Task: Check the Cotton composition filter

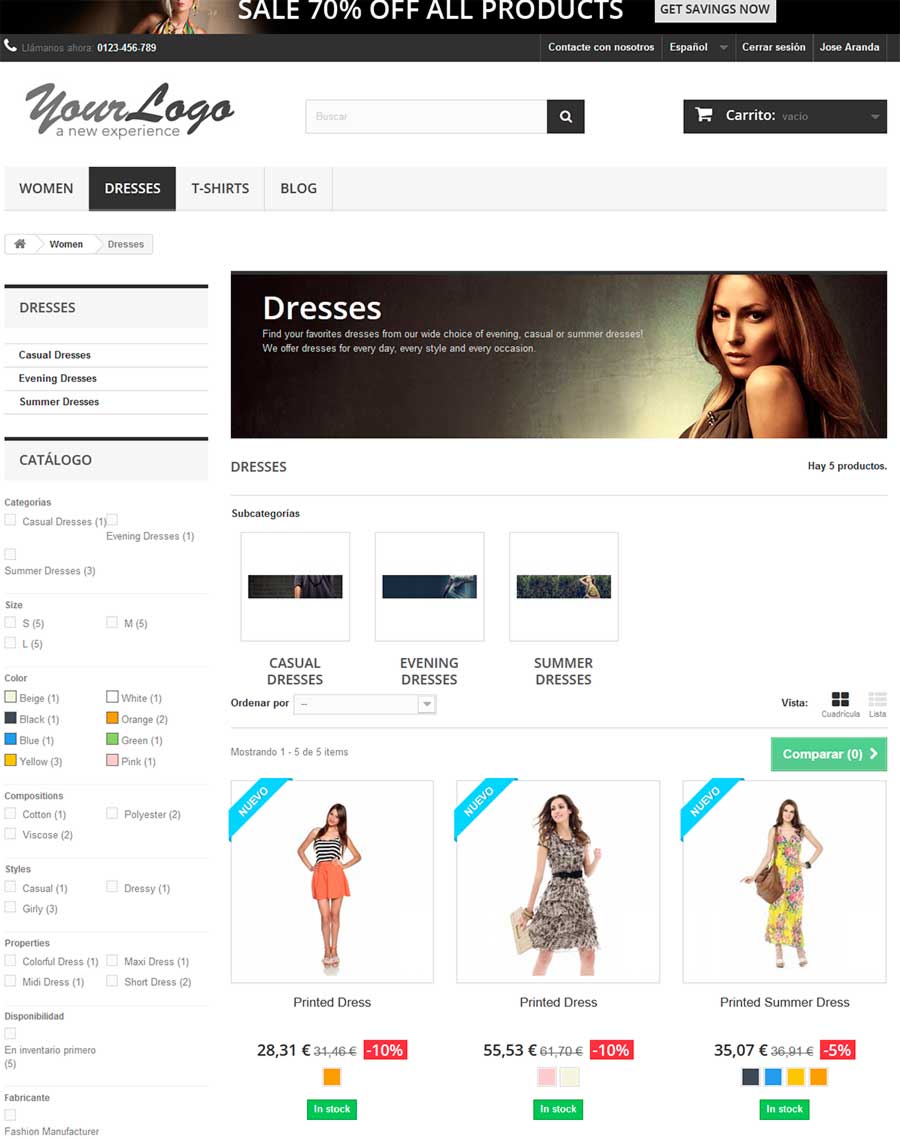Action: click(x=8, y=813)
